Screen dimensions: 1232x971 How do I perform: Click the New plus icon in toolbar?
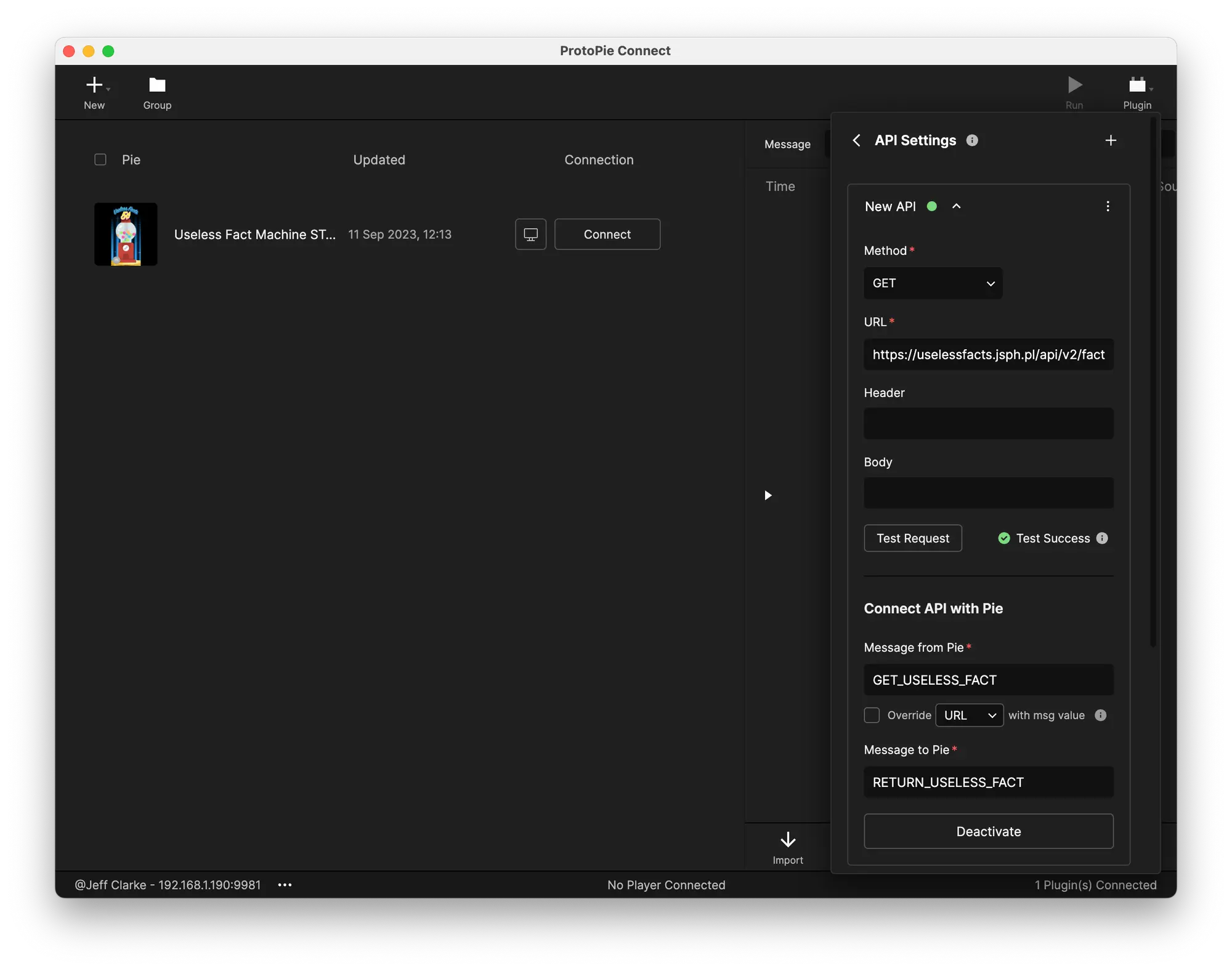tap(94, 85)
